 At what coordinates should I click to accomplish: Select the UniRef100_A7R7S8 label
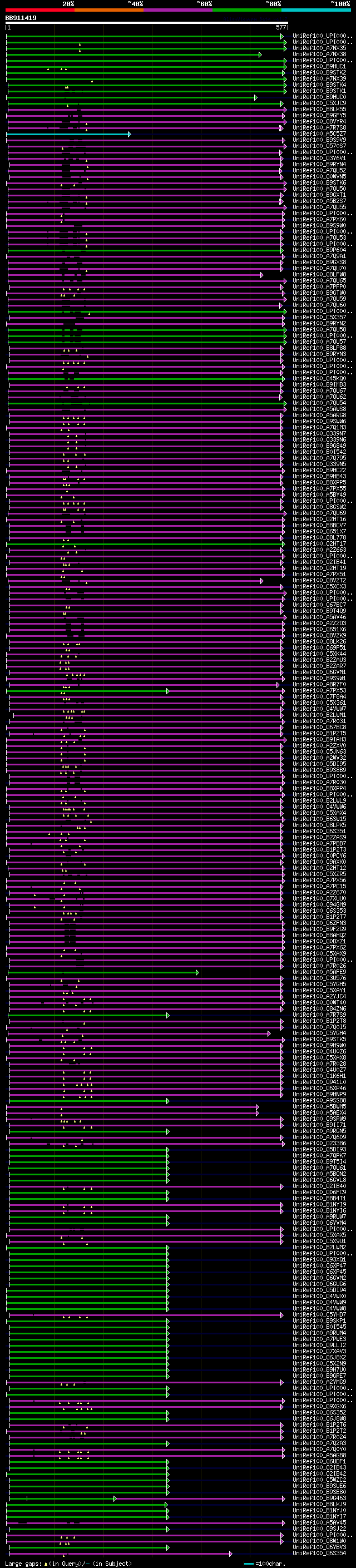click(x=319, y=127)
